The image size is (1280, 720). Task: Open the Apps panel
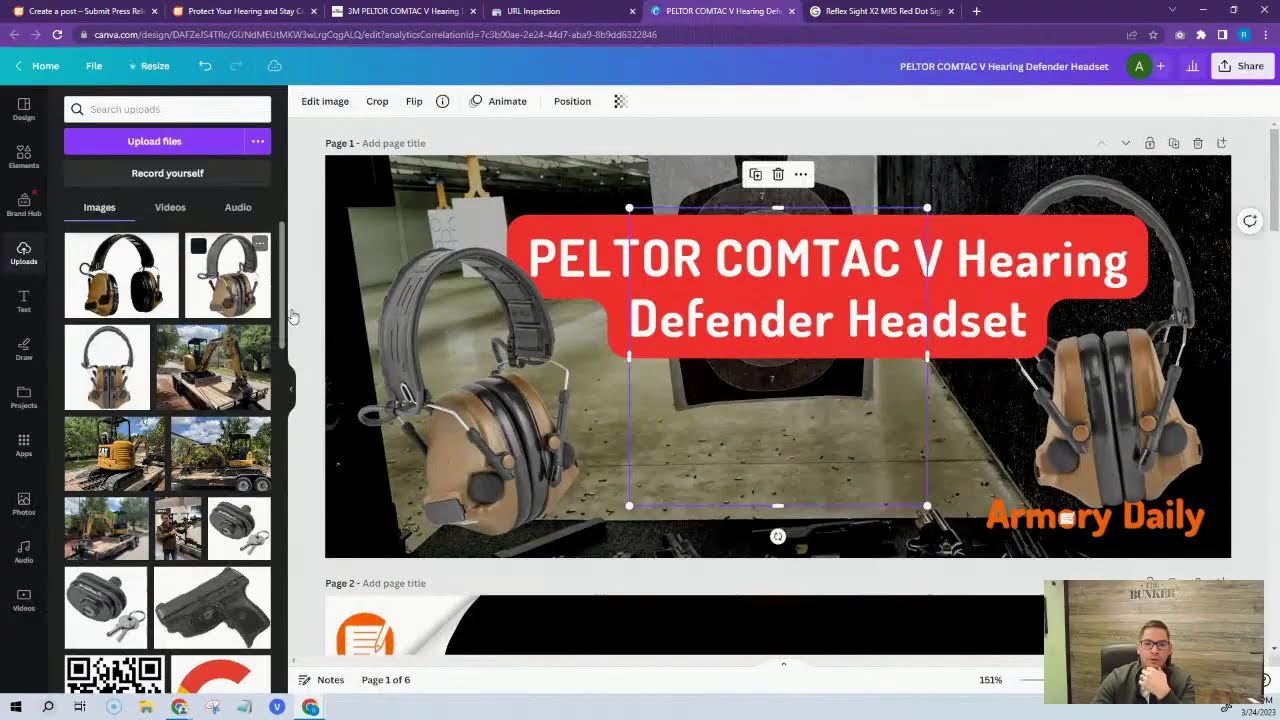[24, 445]
